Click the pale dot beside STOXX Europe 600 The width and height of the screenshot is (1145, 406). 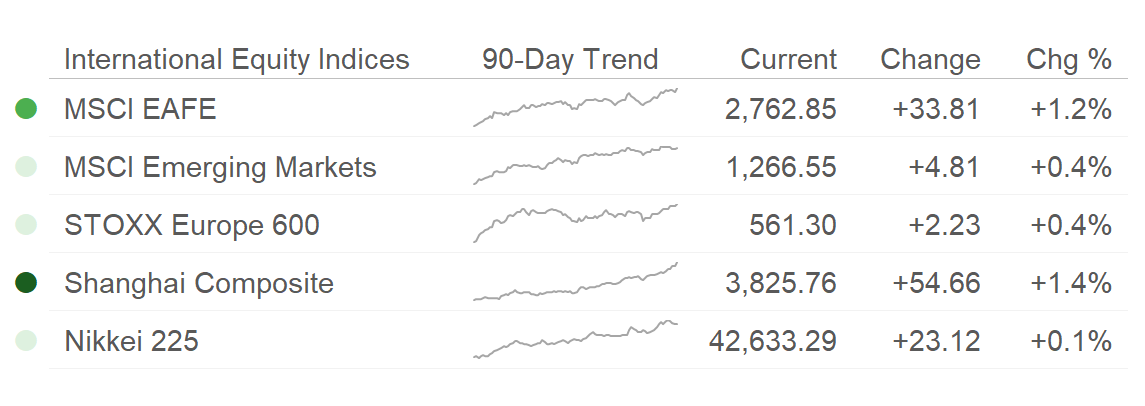(x=26, y=224)
